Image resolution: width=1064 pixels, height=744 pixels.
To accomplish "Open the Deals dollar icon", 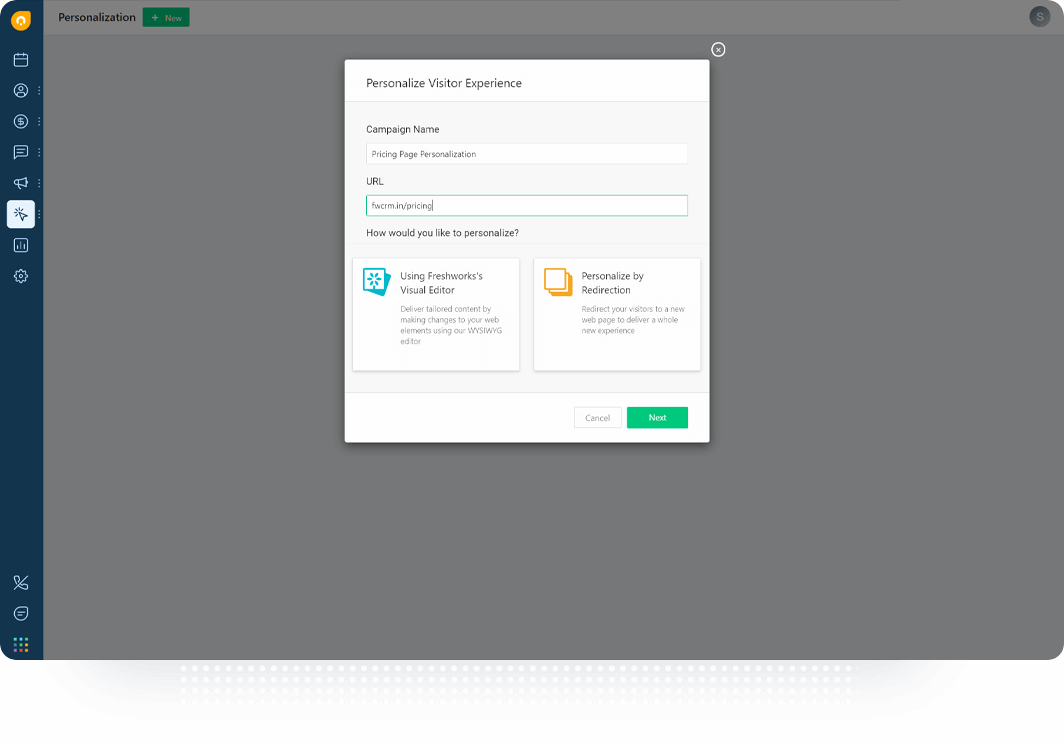I will [x=20, y=121].
